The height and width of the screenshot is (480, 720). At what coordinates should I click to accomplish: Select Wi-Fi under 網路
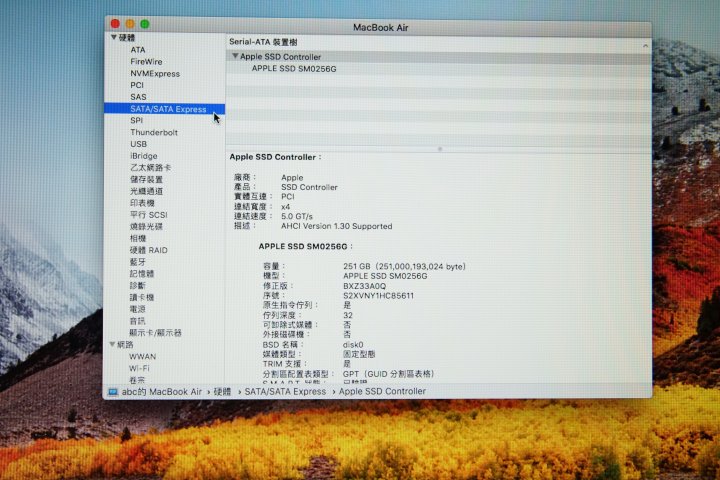[x=139, y=368]
